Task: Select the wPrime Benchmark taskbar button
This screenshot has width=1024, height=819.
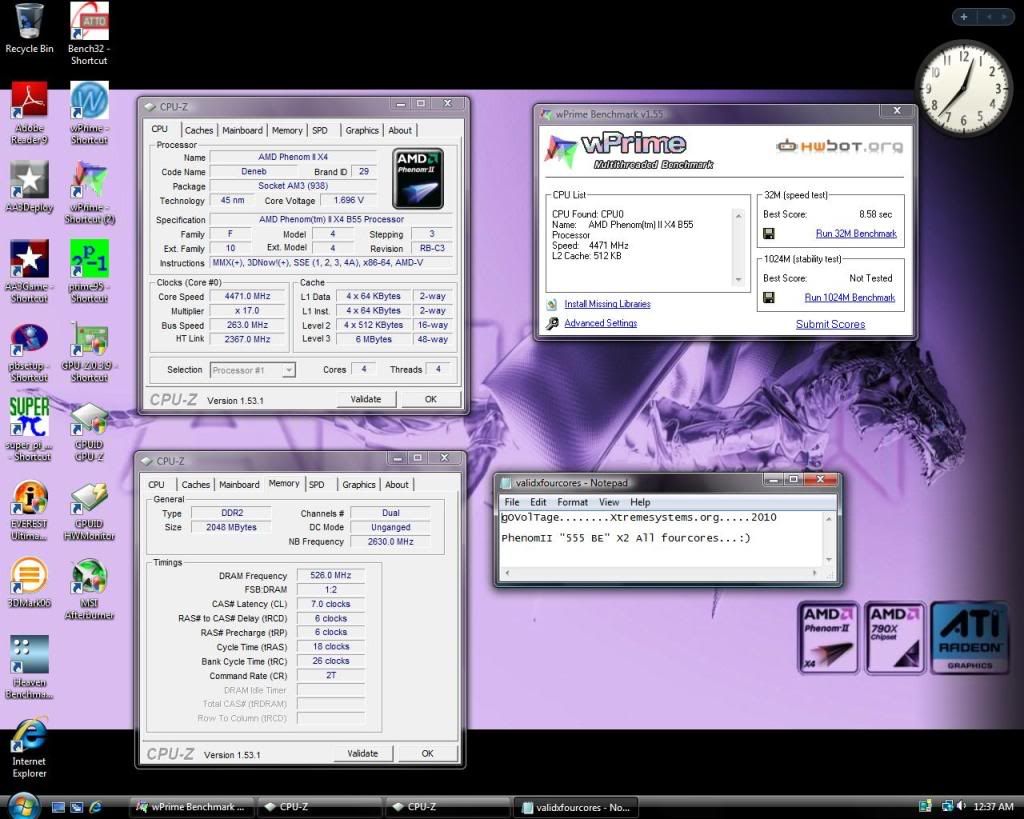Action: [191, 807]
